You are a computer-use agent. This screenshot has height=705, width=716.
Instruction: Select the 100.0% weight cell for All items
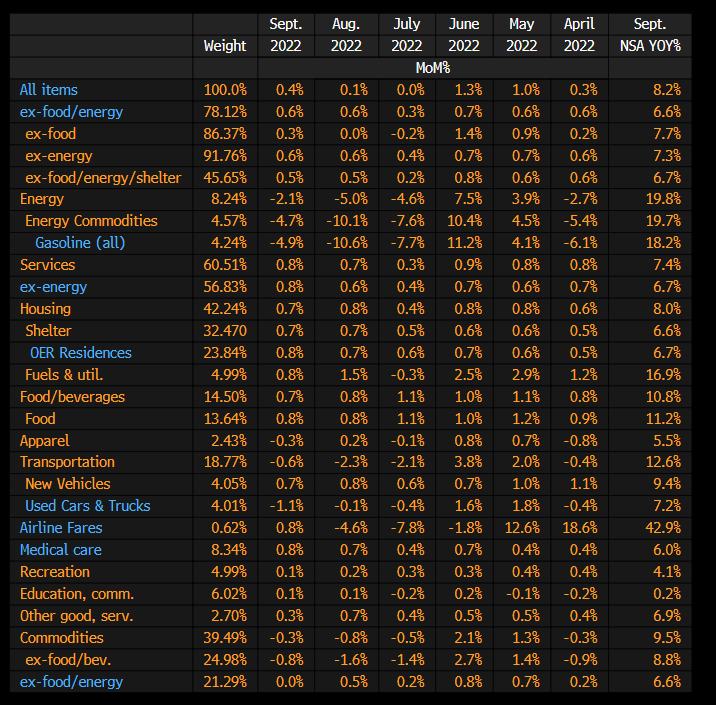coord(225,90)
